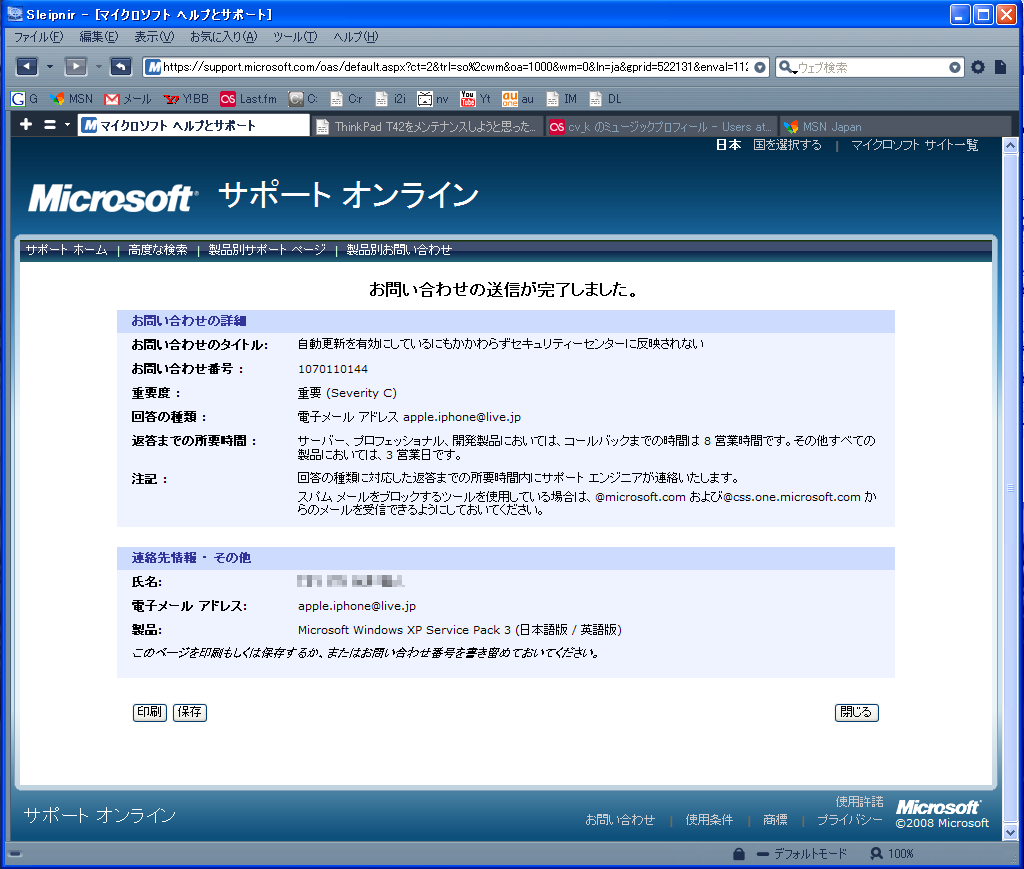Open the forward button history dropdown arrow

pos(99,67)
